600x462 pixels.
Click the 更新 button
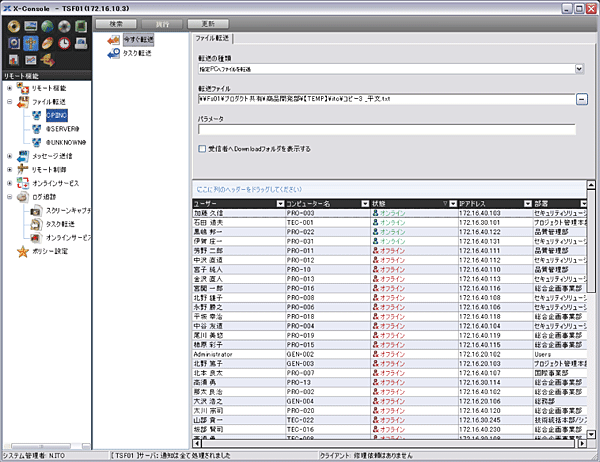[x=208, y=21]
